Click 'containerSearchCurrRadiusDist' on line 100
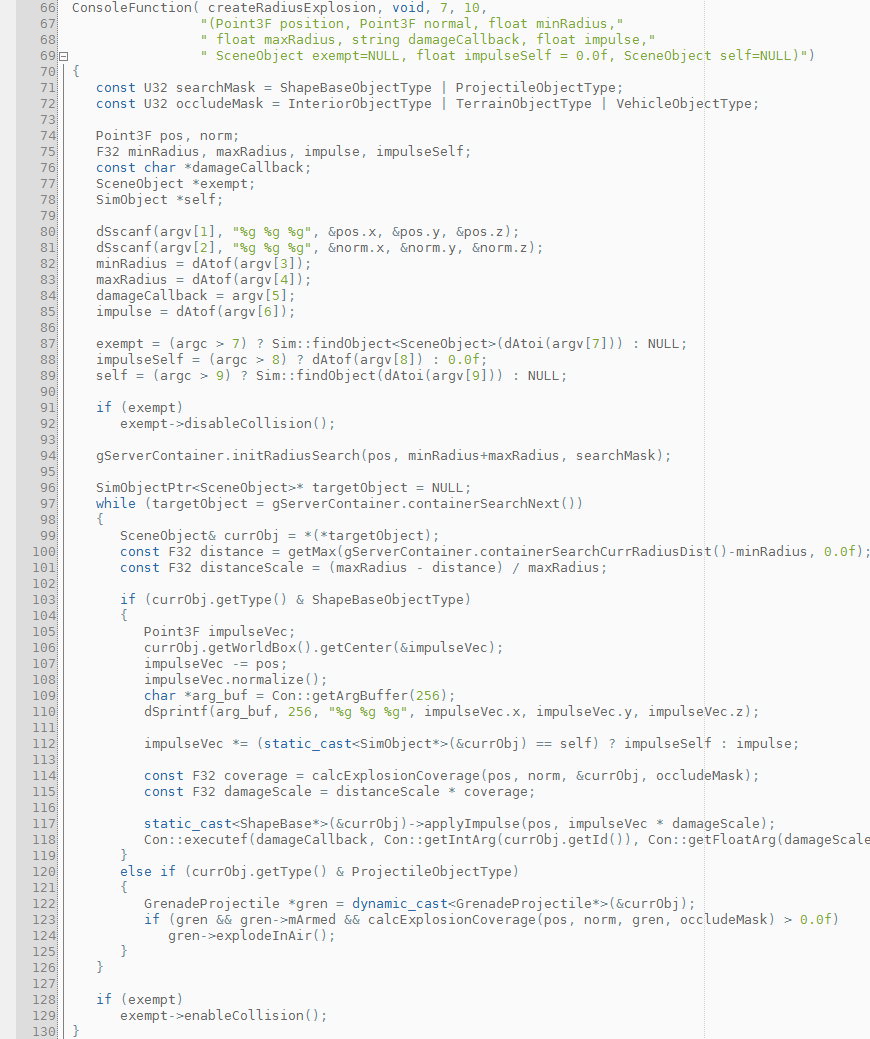Screen dimensions: 870x1039 pos(595,552)
